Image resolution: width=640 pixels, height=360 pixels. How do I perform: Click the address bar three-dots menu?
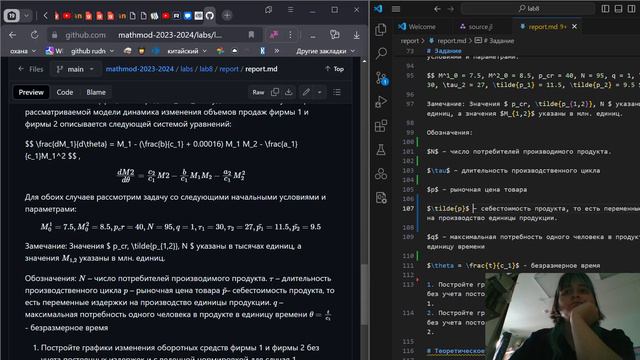point(290,35)
